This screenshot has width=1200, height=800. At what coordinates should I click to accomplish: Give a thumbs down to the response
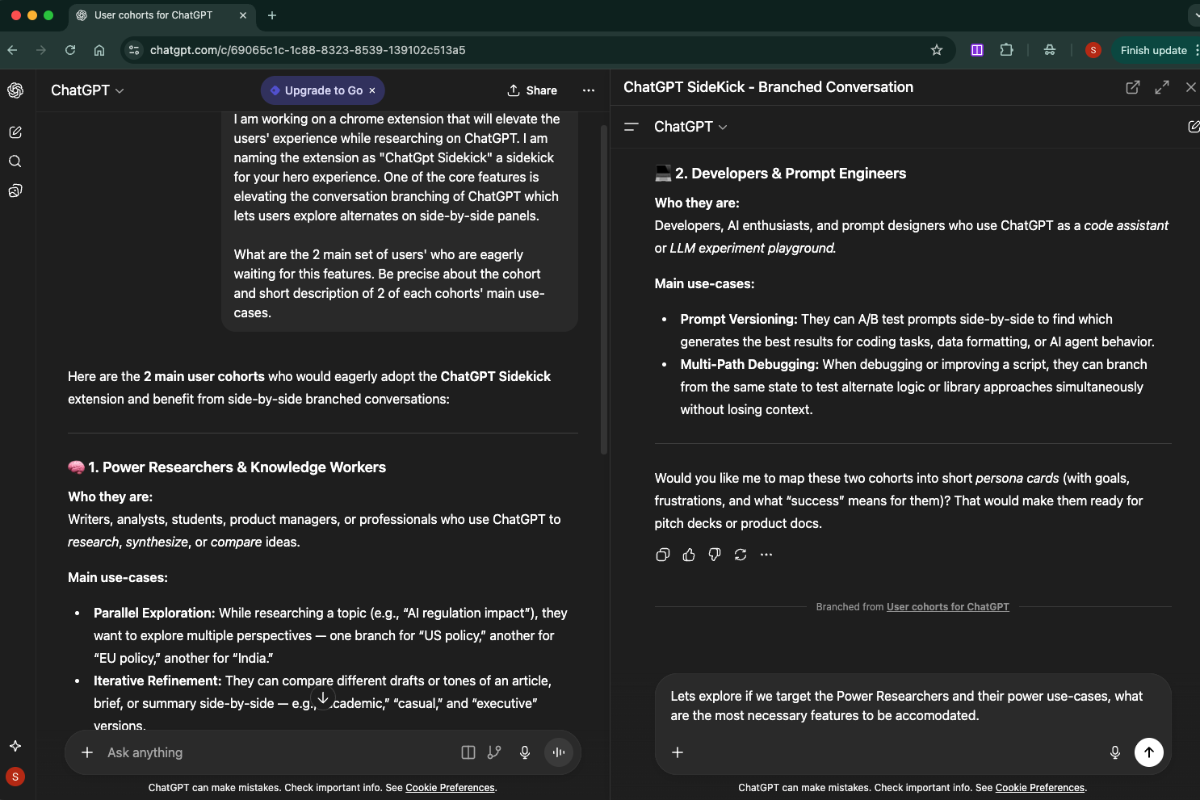[x=714, y=554]
